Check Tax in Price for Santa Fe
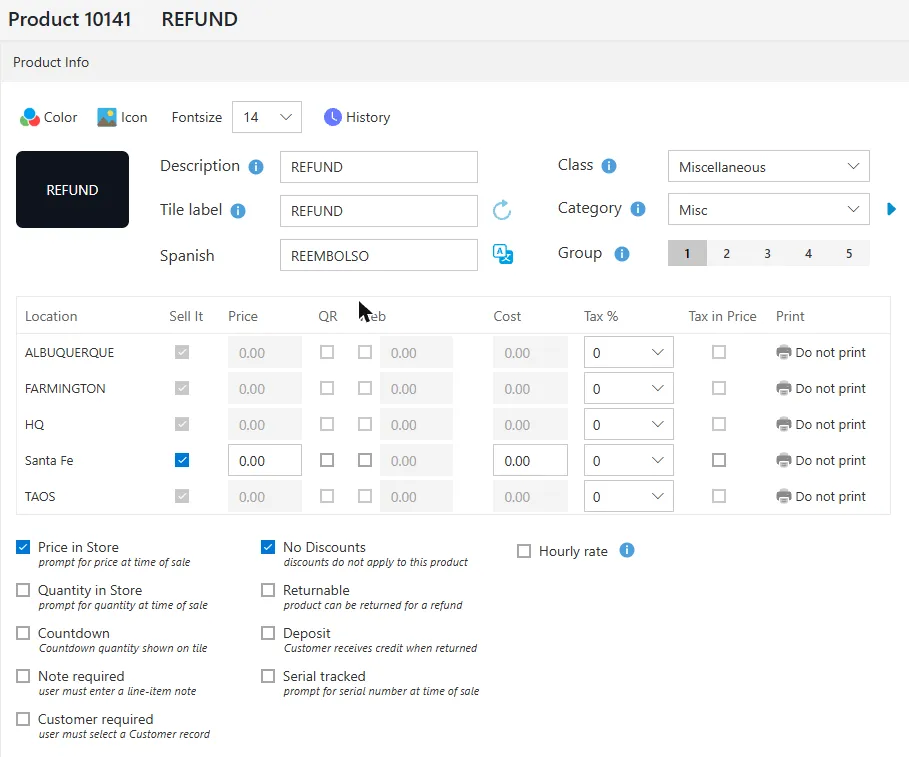The width and height of the screenshot is (909, 757). click(x=719, y=460)
